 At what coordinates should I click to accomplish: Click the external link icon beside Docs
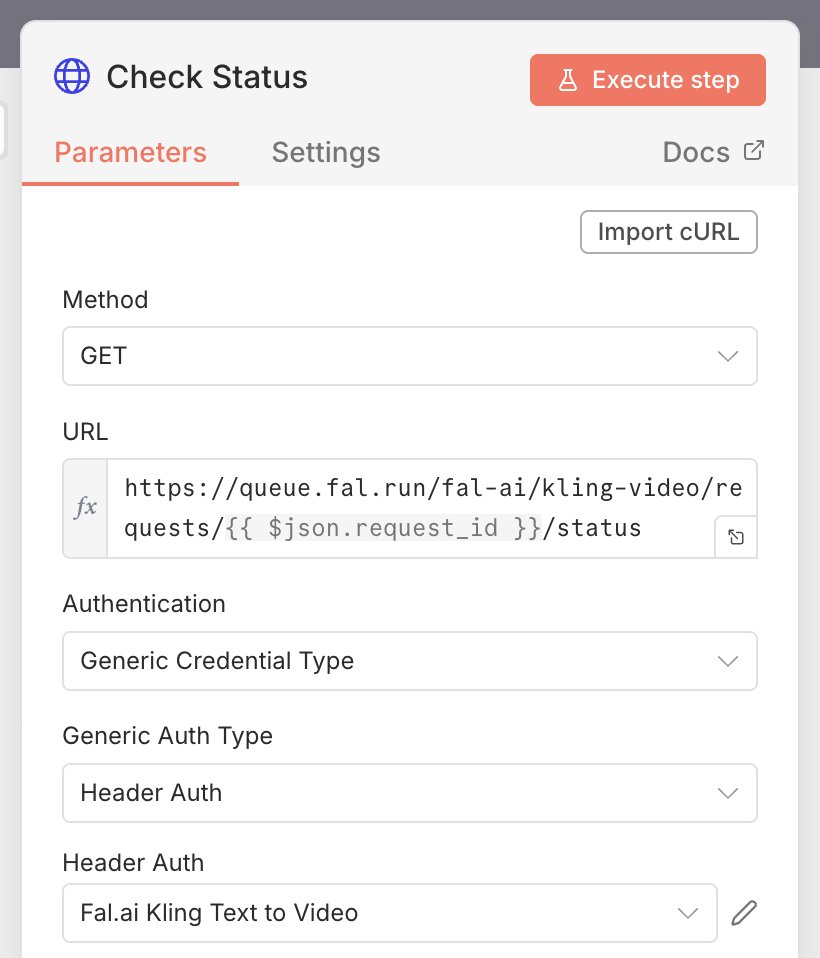755,151
